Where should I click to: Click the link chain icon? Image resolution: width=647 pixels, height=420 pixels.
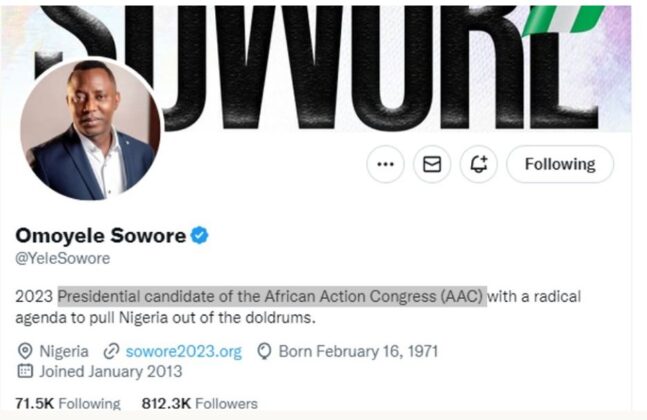tap(111, 352)
